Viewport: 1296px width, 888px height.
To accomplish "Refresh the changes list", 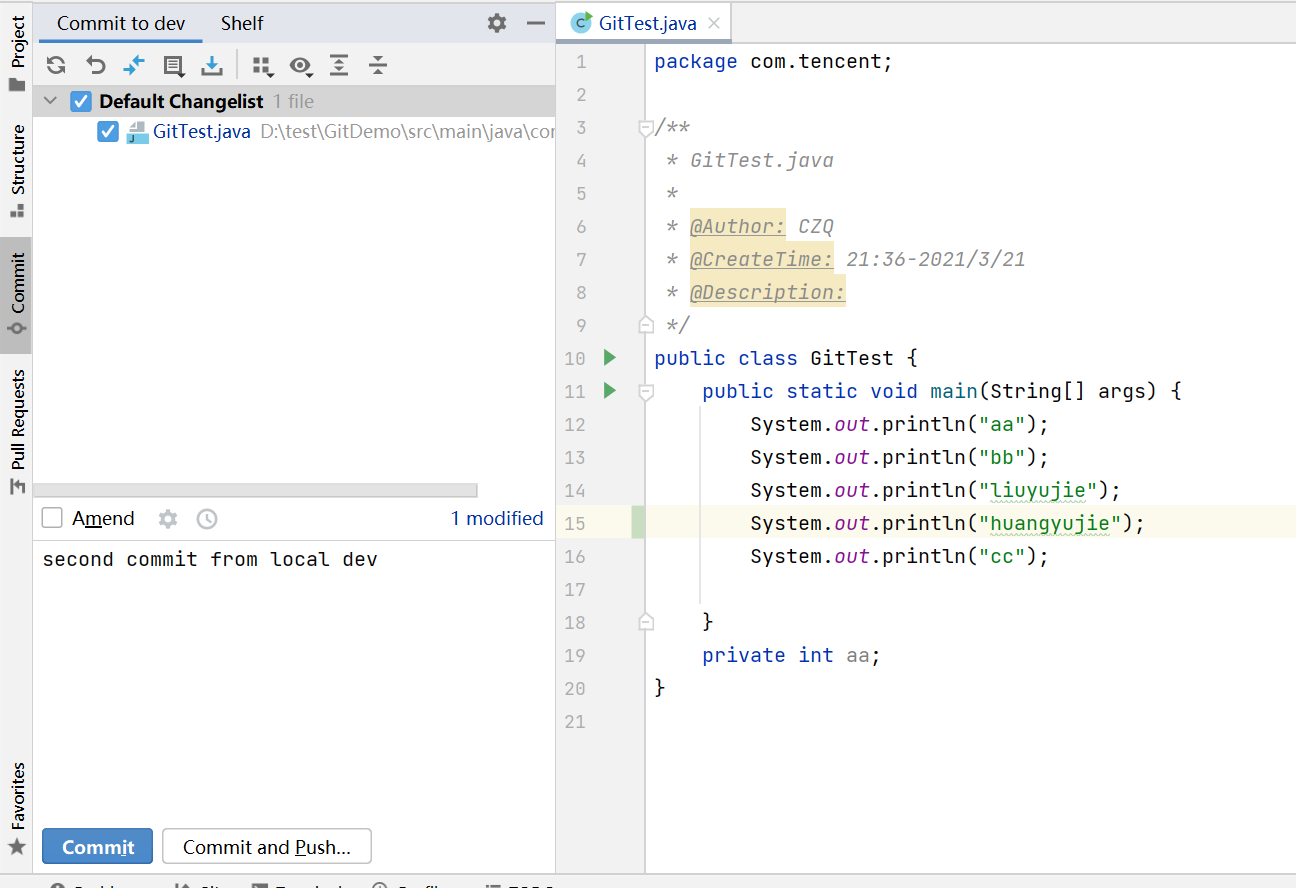I will [56, 66].
